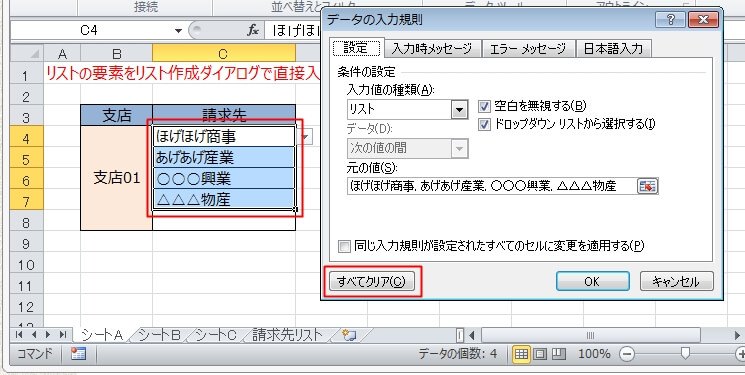Select cell あげあげ産業
Screen dimensions: 745x375
coord(224,157)
